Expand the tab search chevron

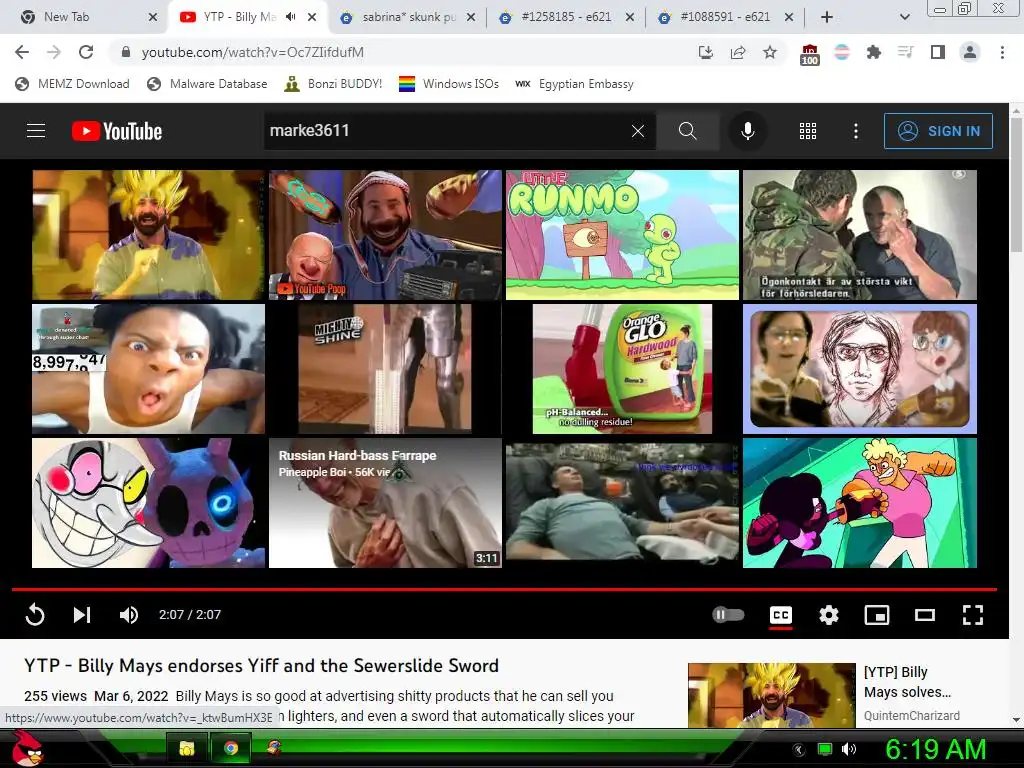click(x=904, y=17)
